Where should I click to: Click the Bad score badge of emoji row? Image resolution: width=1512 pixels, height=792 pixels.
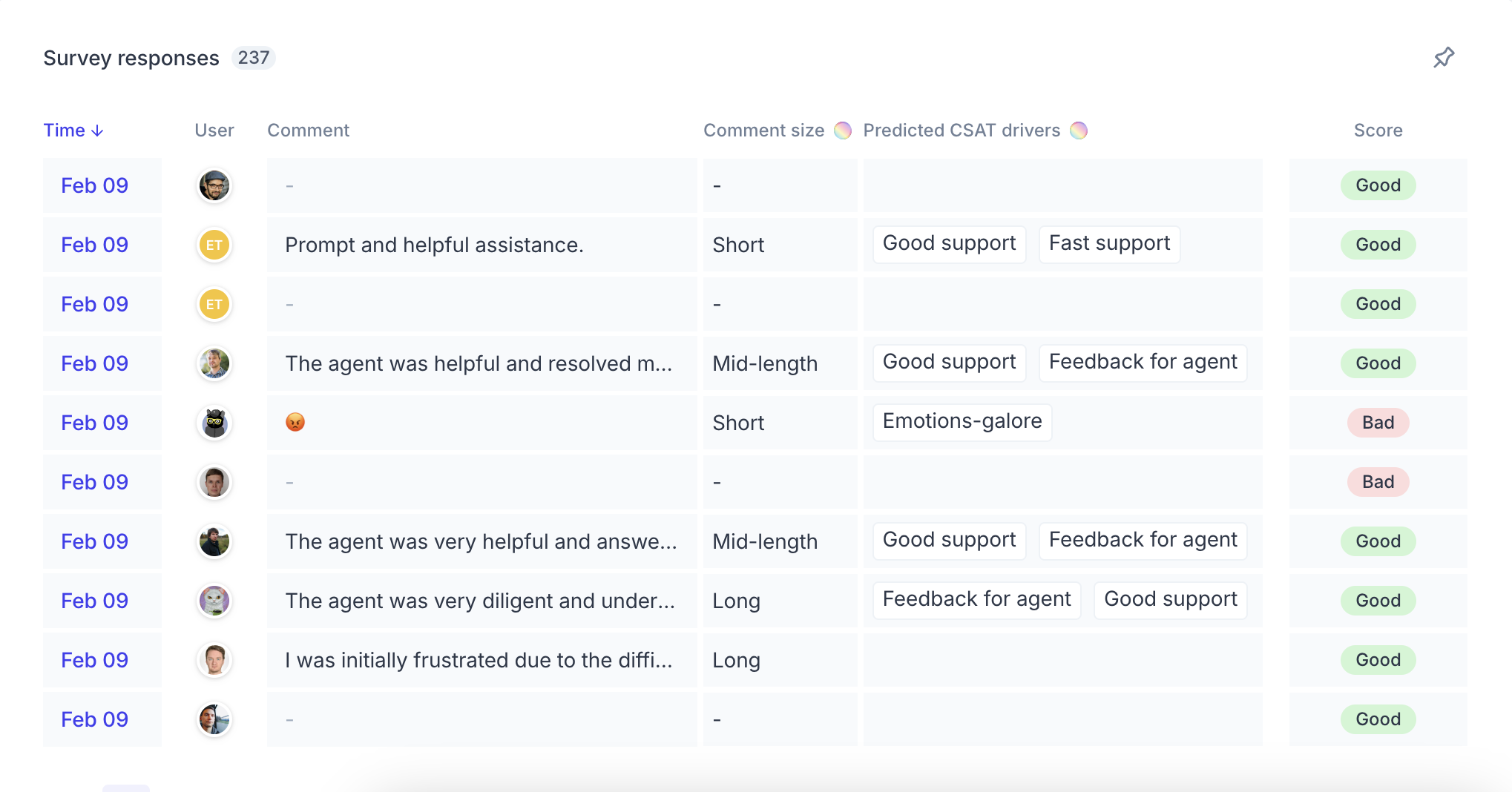coord(1378,423)
